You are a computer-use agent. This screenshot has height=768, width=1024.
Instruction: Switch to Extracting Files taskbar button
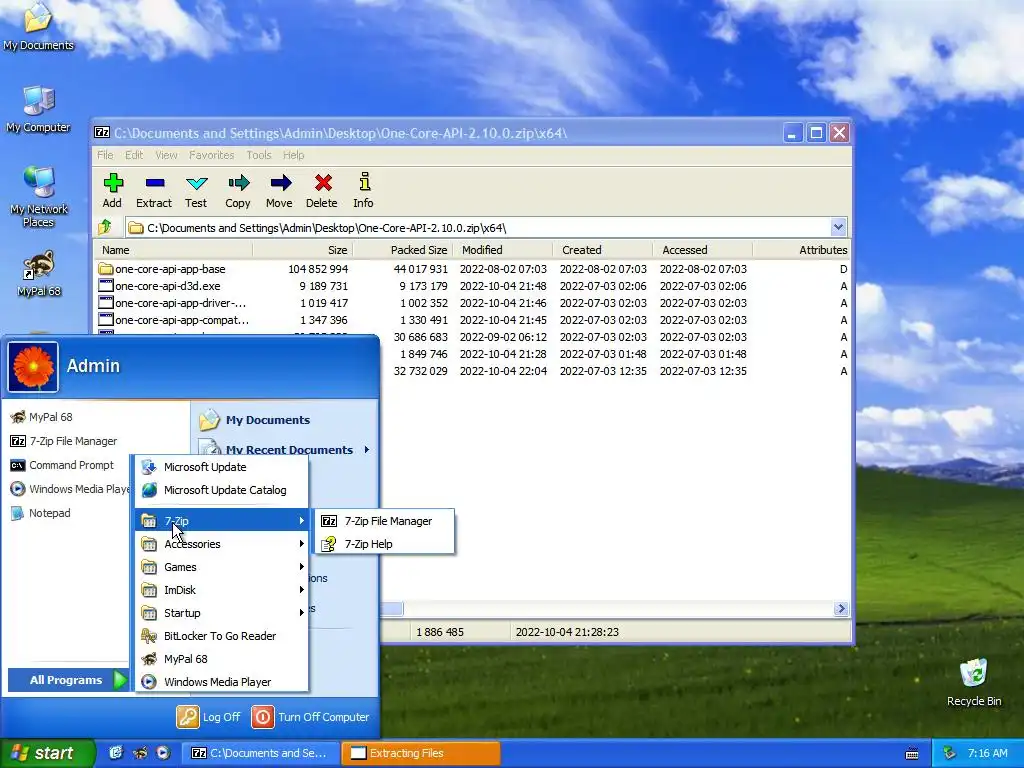point(421,753)
